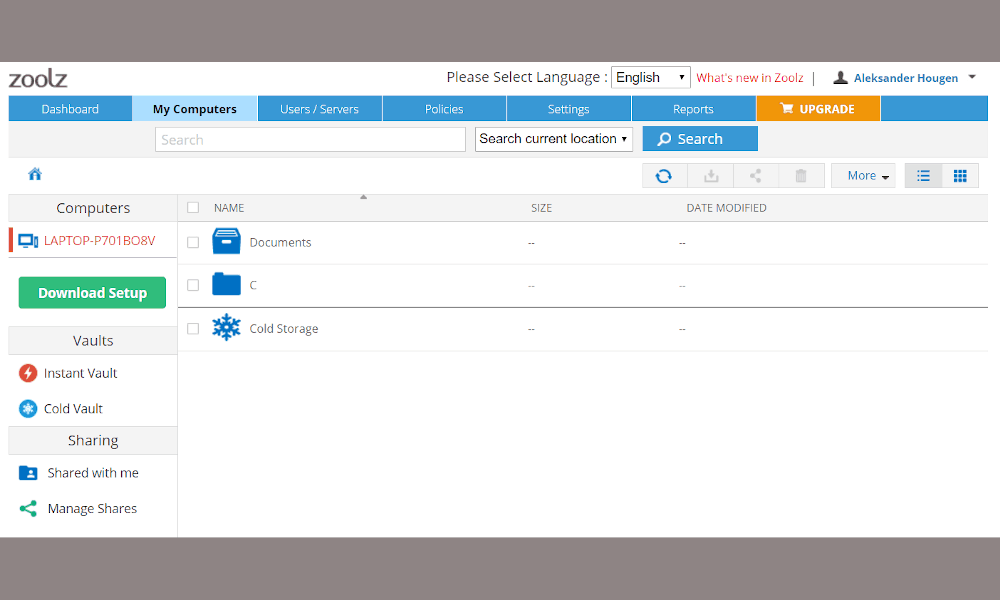Open the Search current location dropdown
The width and height of the screenshot is (1000, 600).
554,139
